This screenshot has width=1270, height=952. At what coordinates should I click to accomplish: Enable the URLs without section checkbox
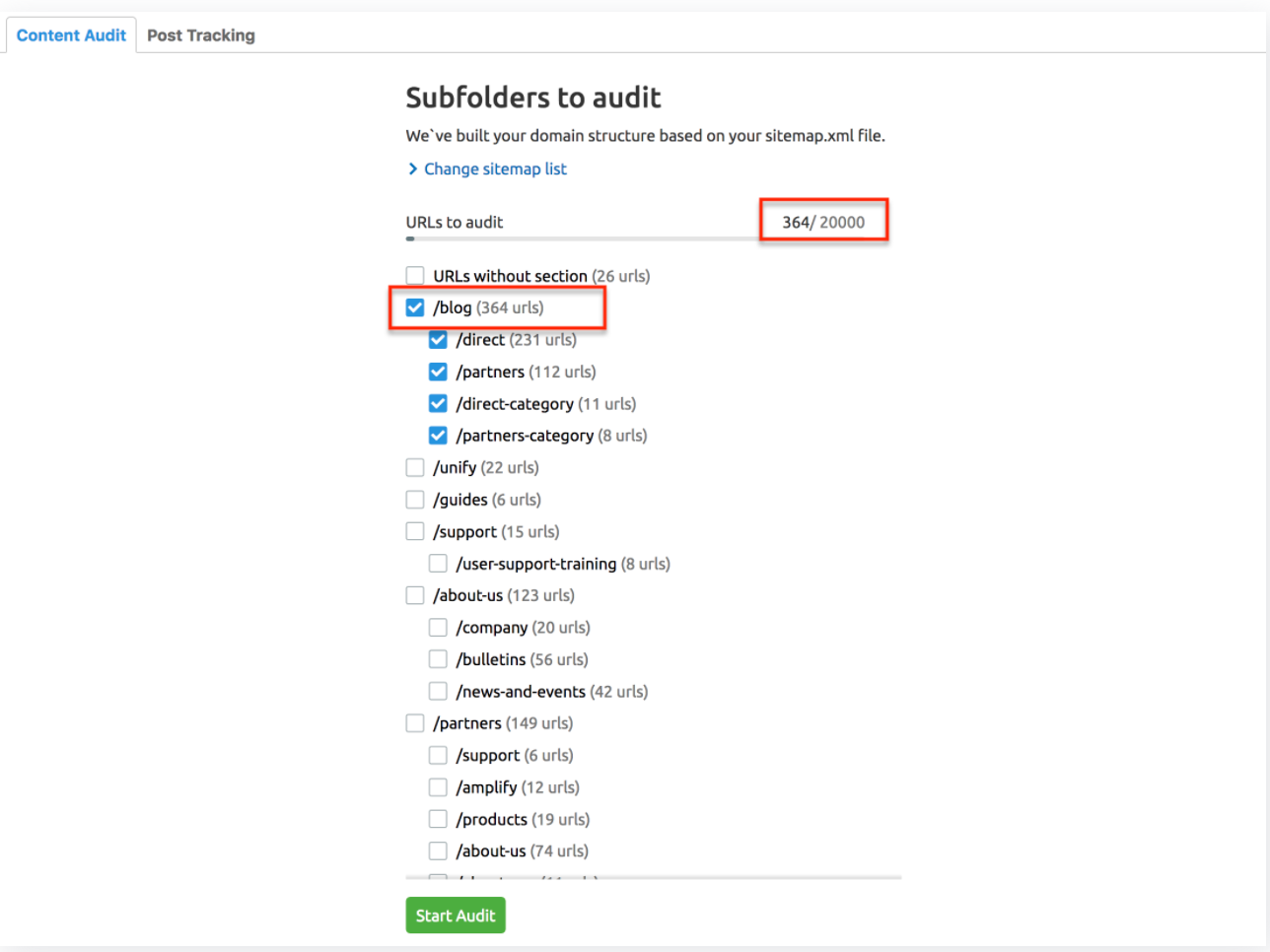click(x=414, y=275)
